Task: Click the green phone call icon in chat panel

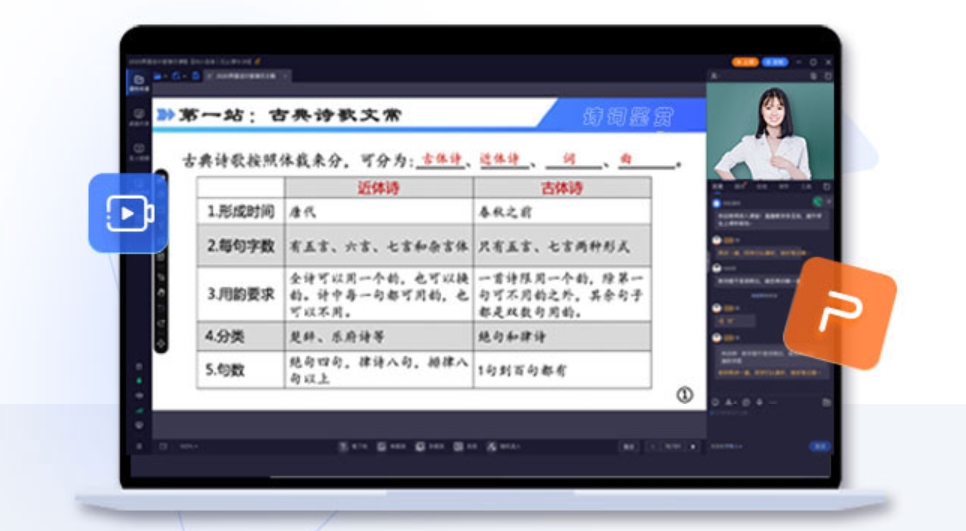Action: (x=817, y=202)
